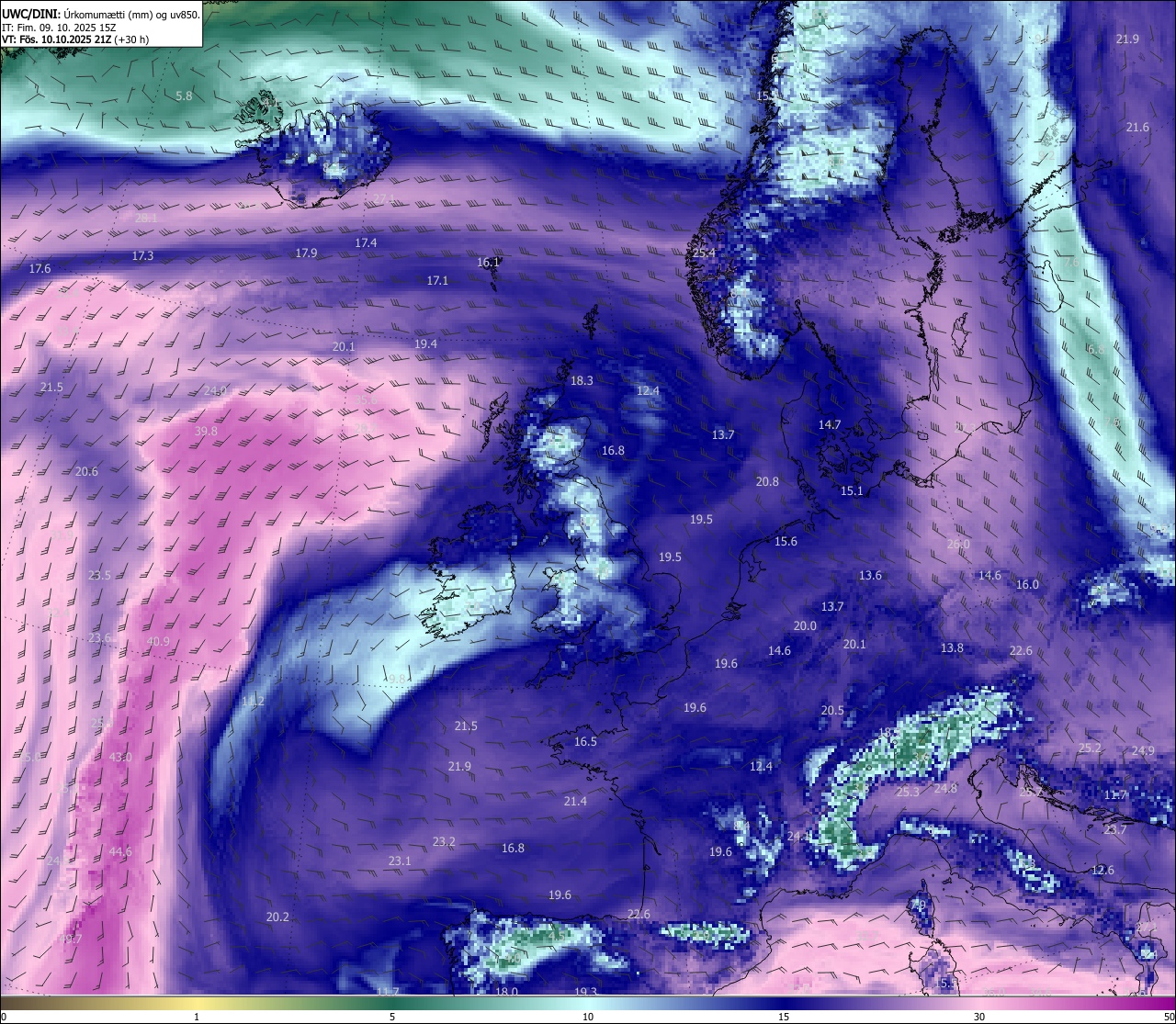Image resolution: width=1176 pixels, height=1024 pixels.
Task: Click the 23.5 value on the map
Action: [99, 575]
